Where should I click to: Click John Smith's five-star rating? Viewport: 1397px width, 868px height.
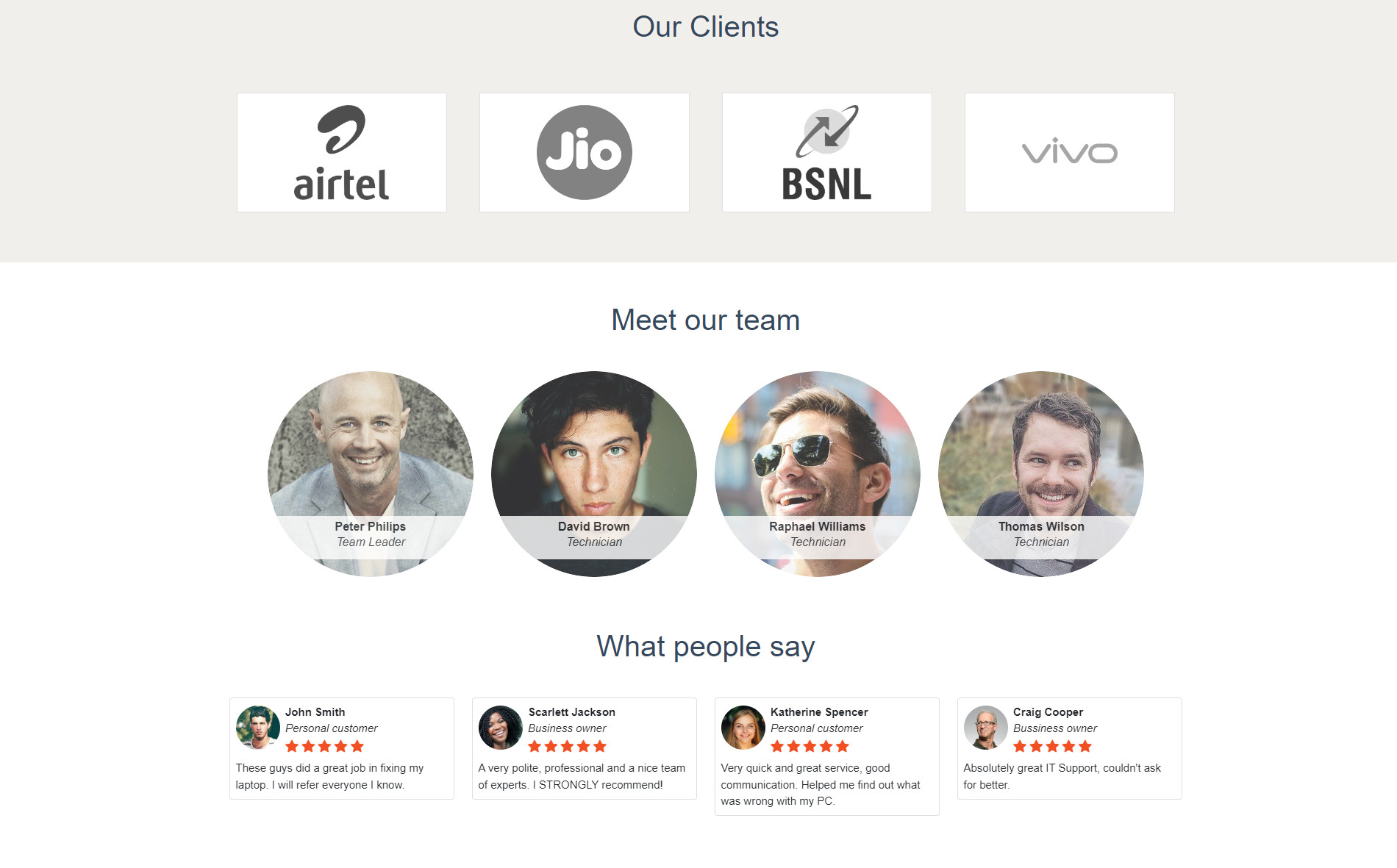tap(324, 747)
